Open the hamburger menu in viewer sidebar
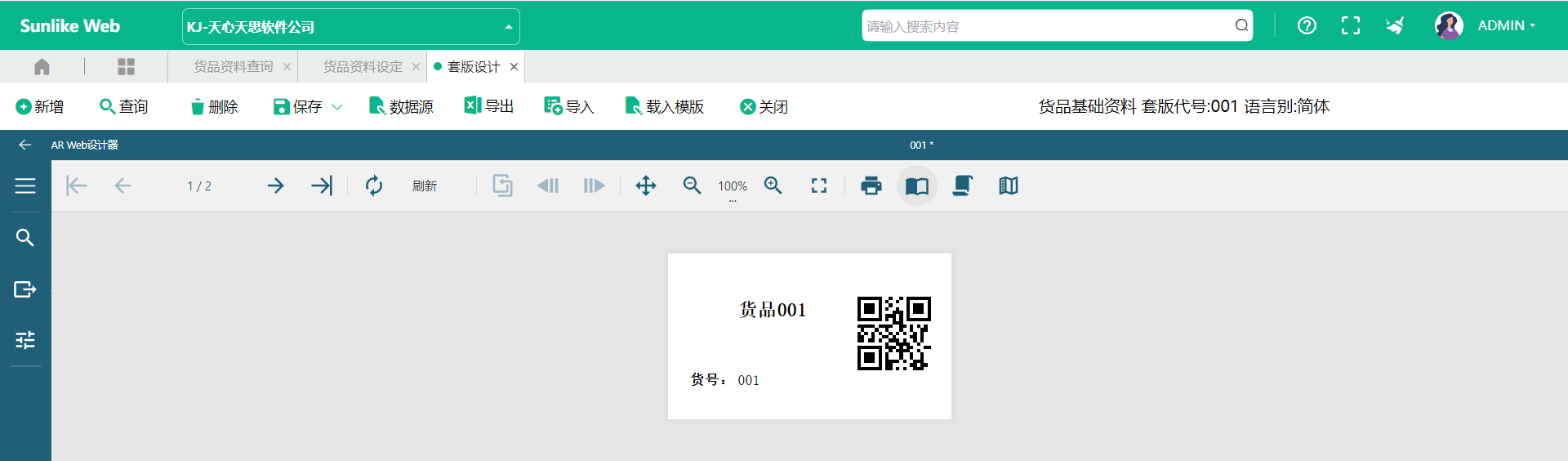The height and width of the screenshot is (461, 1568). click(25, 186)
